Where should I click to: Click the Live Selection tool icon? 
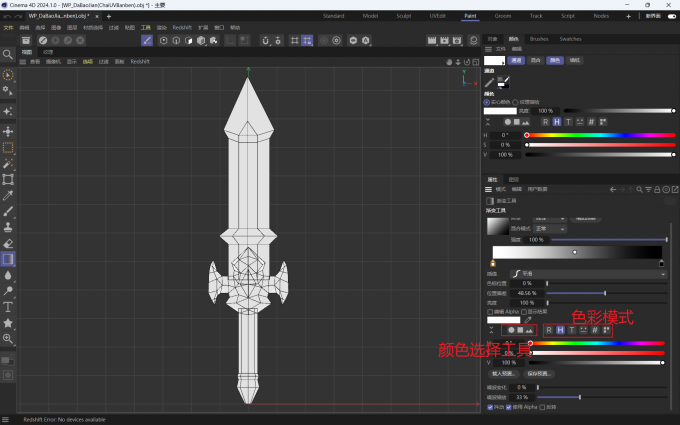click(x=8, y=75)
